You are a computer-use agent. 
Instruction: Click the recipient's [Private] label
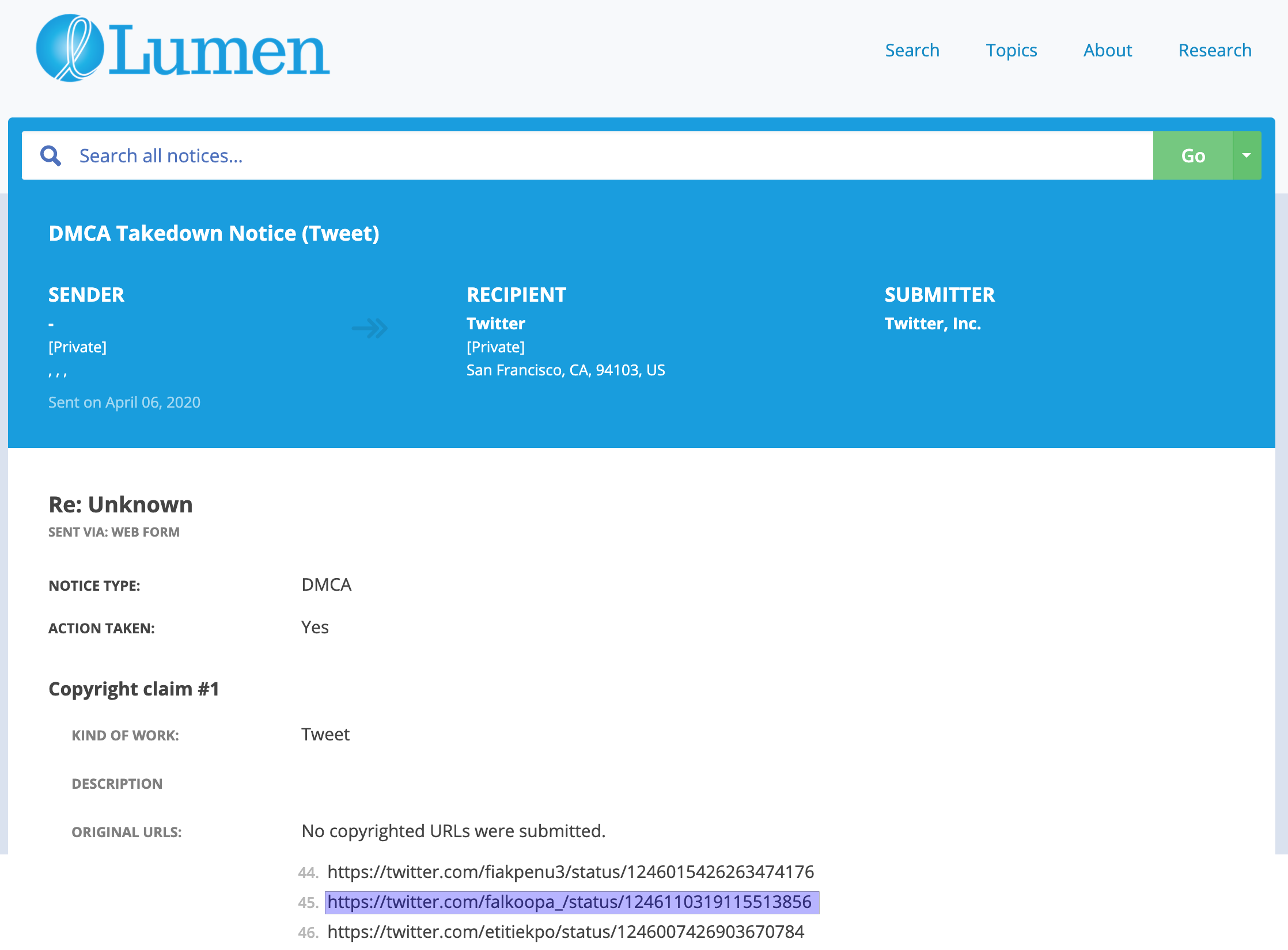pyautogui.click(x=495, y=347)
